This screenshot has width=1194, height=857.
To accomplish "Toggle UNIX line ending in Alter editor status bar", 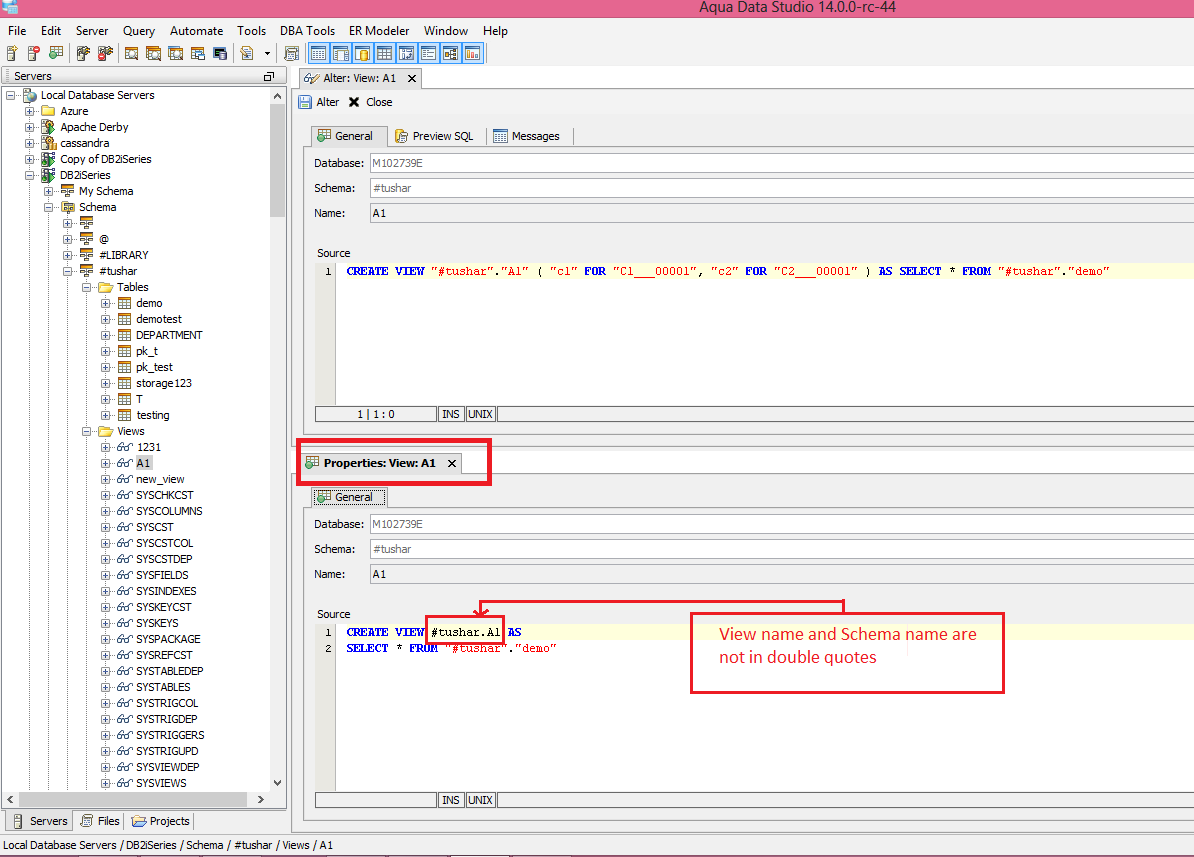I will 480,414.
